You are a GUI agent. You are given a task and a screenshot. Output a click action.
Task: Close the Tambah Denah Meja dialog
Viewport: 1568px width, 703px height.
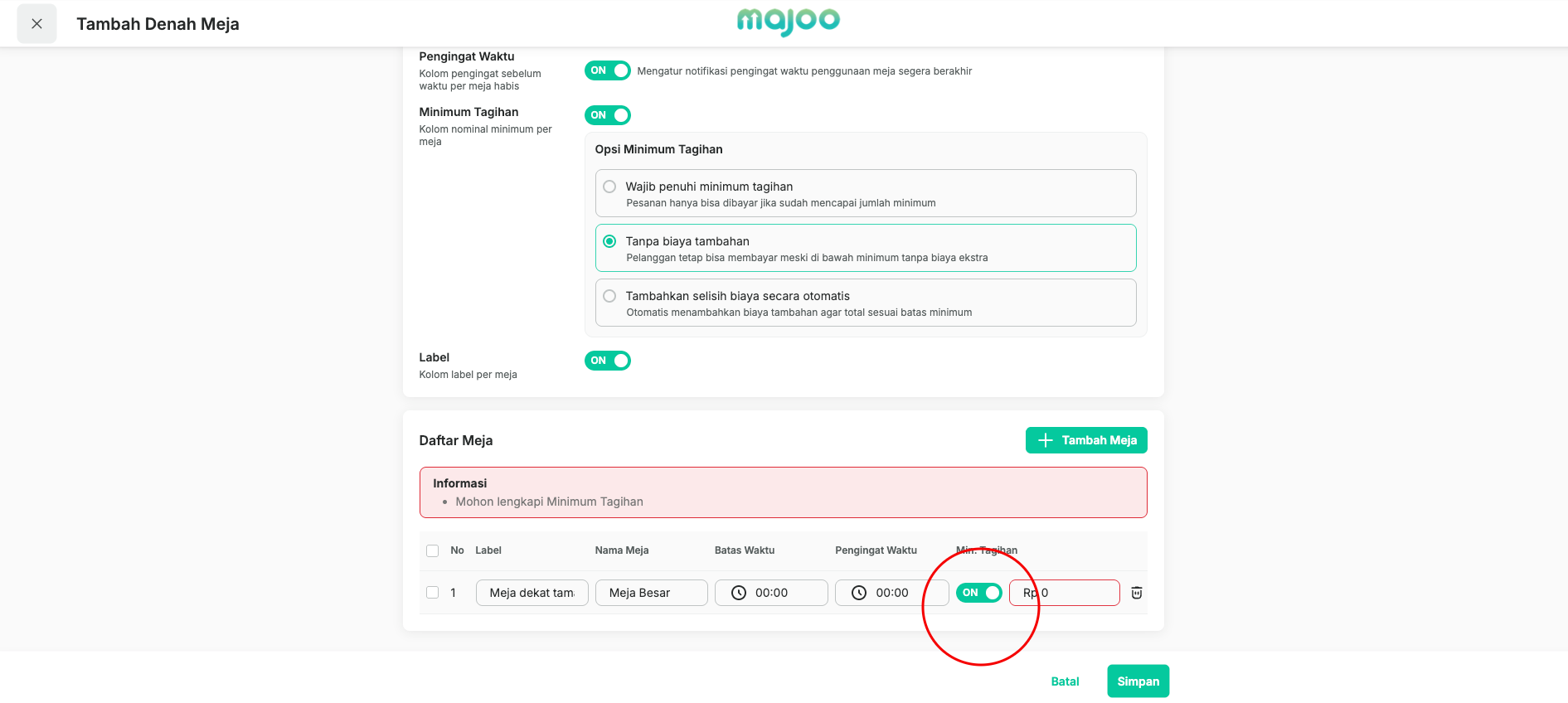pos(36,24)
